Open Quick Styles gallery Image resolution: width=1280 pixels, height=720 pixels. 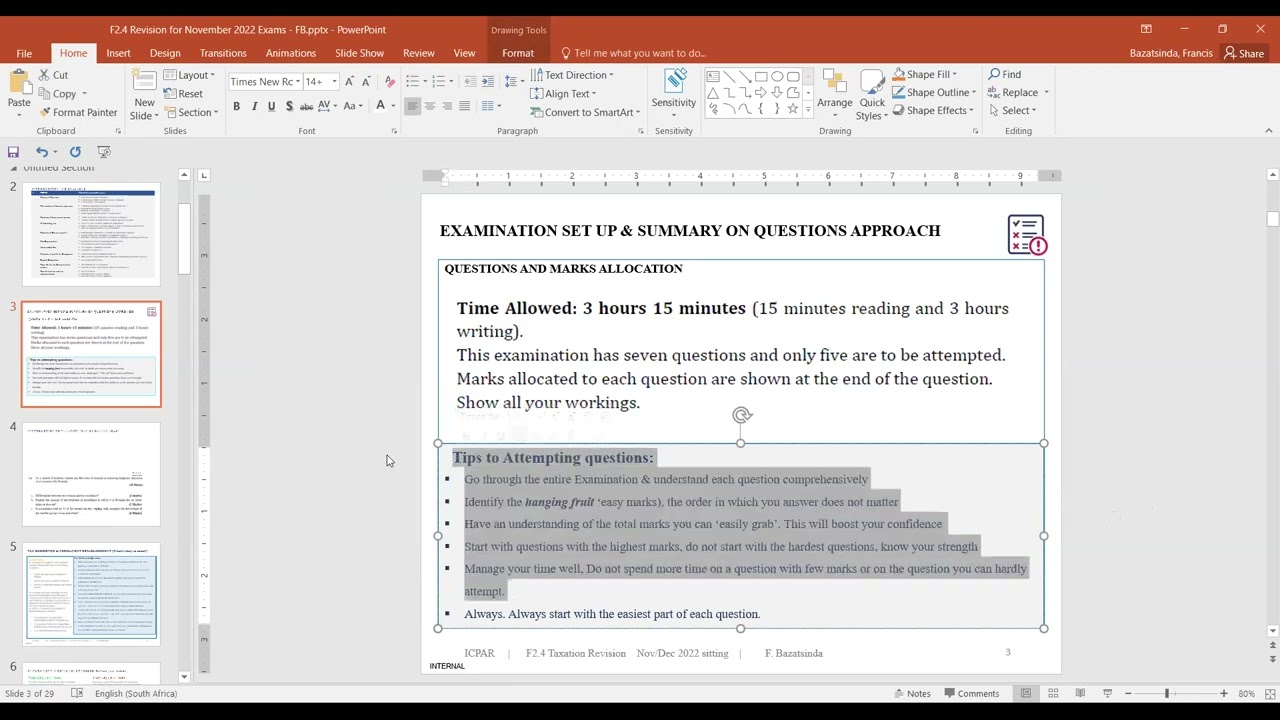872,96
